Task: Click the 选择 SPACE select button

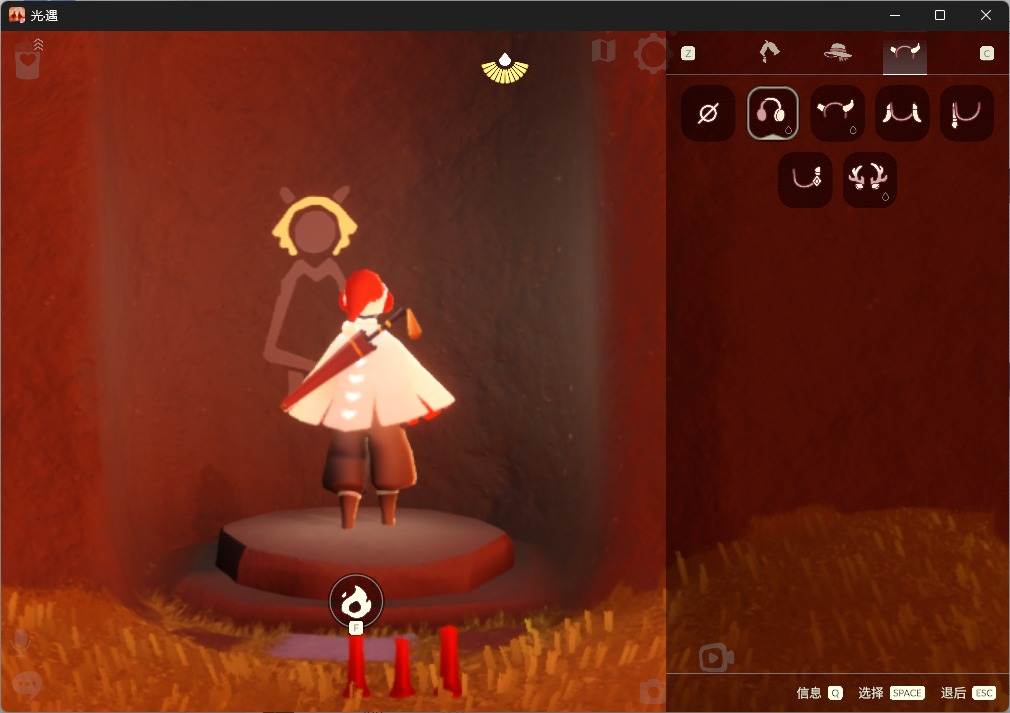Action: 891,693
